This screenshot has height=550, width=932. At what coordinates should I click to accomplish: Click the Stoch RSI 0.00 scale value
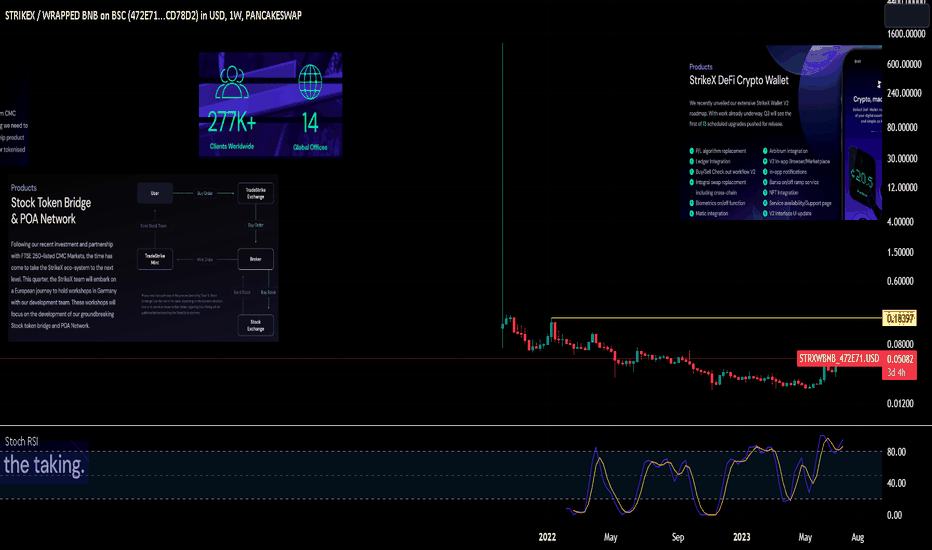point(894,515)
